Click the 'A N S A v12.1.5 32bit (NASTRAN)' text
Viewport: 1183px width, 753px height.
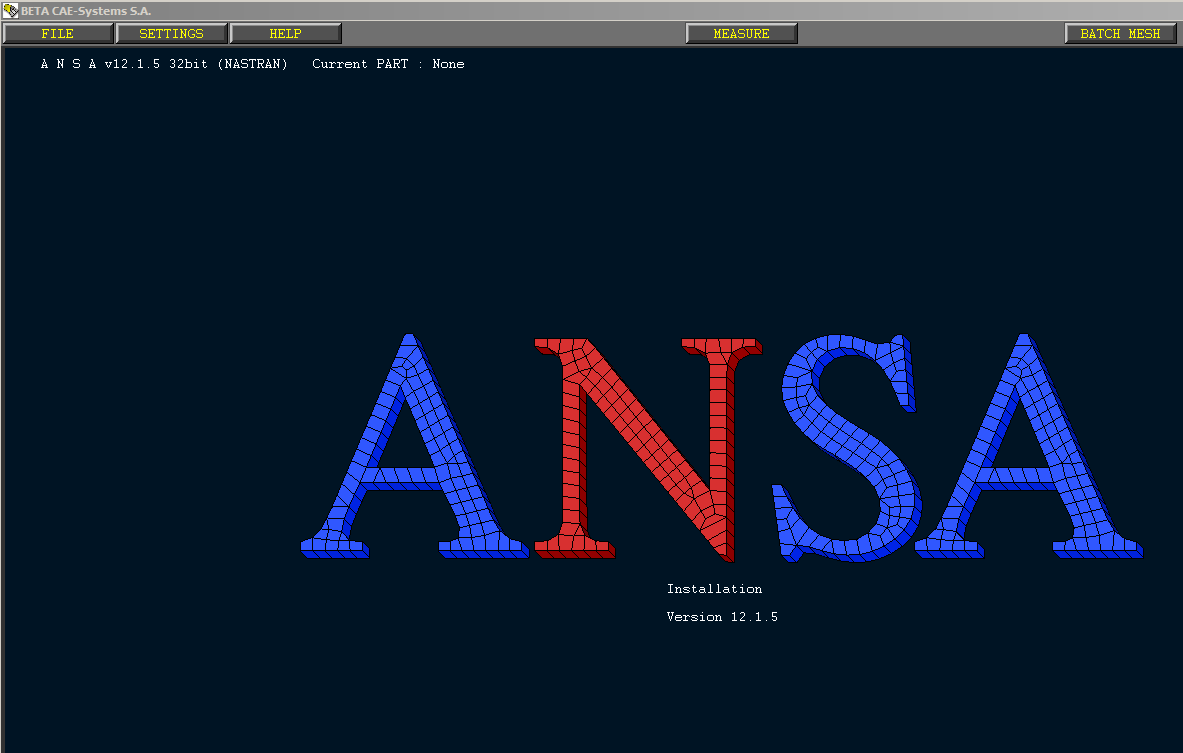pyautogui.click(x=164, y=64)
